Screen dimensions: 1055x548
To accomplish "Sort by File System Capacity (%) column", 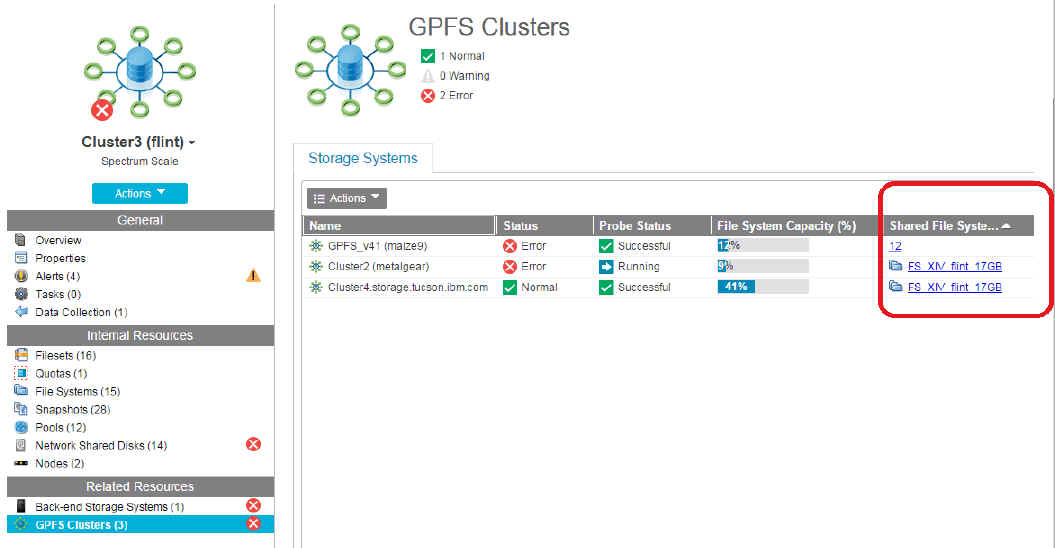I will (797, 226).
